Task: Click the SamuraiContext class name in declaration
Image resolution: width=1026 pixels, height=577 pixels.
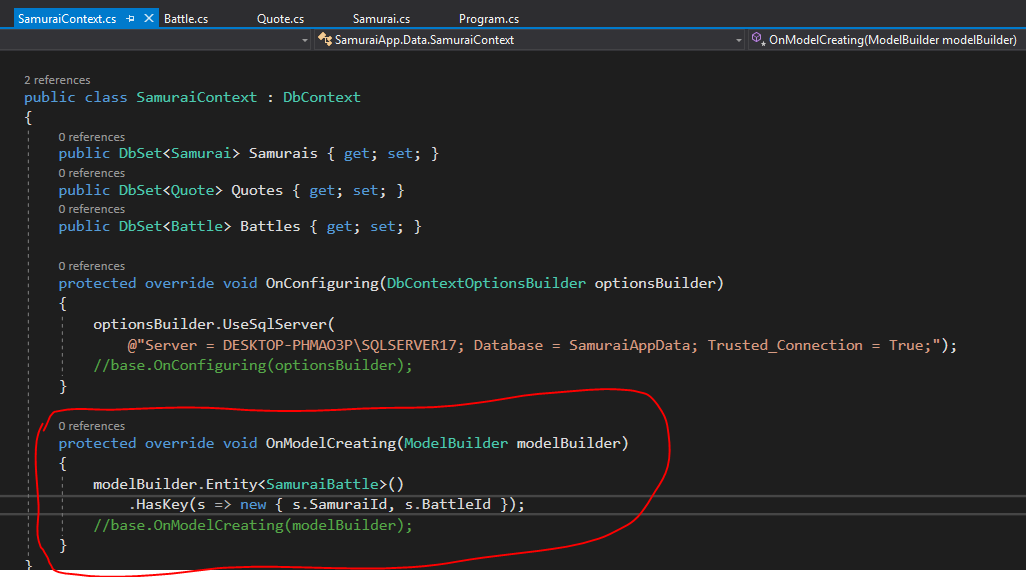Action: tap(197, 97)
